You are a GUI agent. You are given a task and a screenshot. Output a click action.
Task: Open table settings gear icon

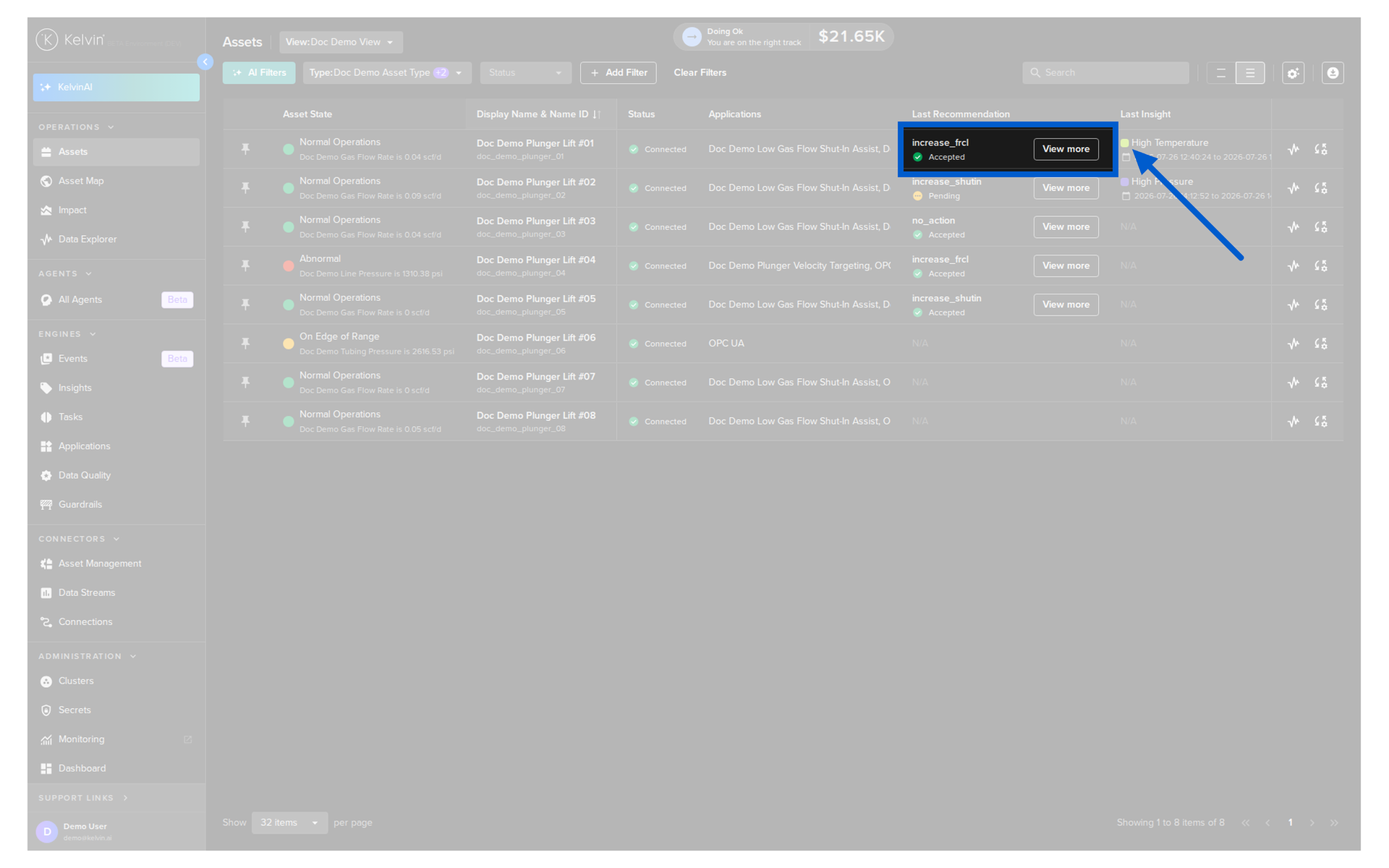1293,72
